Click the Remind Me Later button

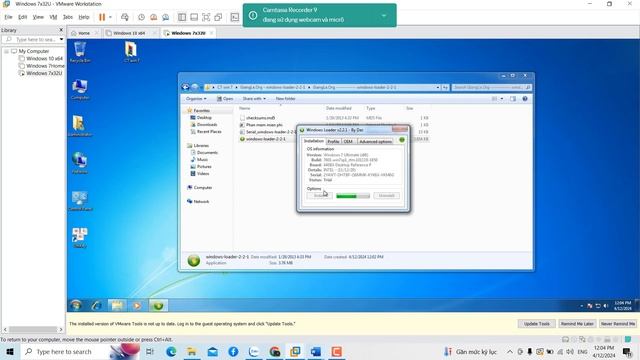pos(577,324)
